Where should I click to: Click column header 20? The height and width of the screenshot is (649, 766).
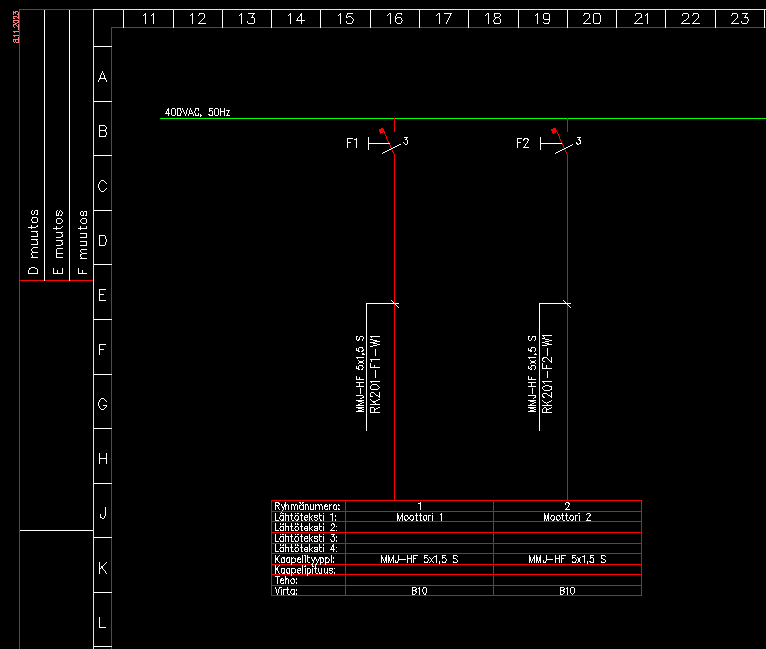click(591, 19)
